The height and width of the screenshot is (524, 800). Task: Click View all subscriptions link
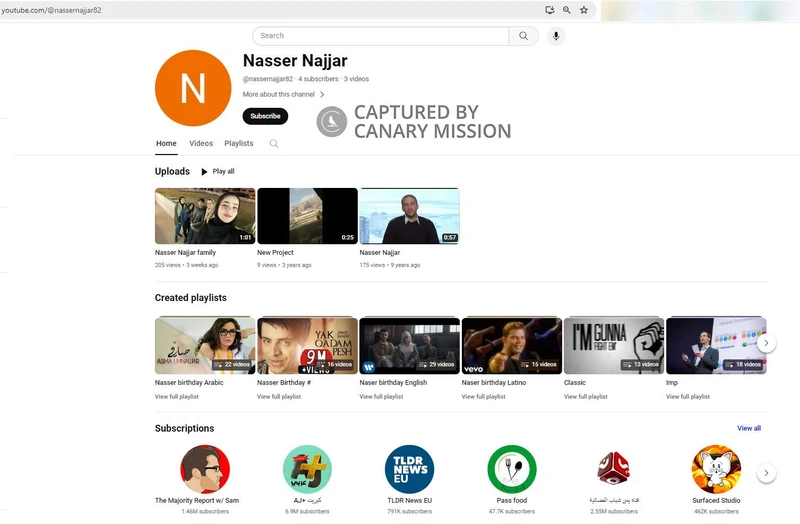tap(749, 428)
